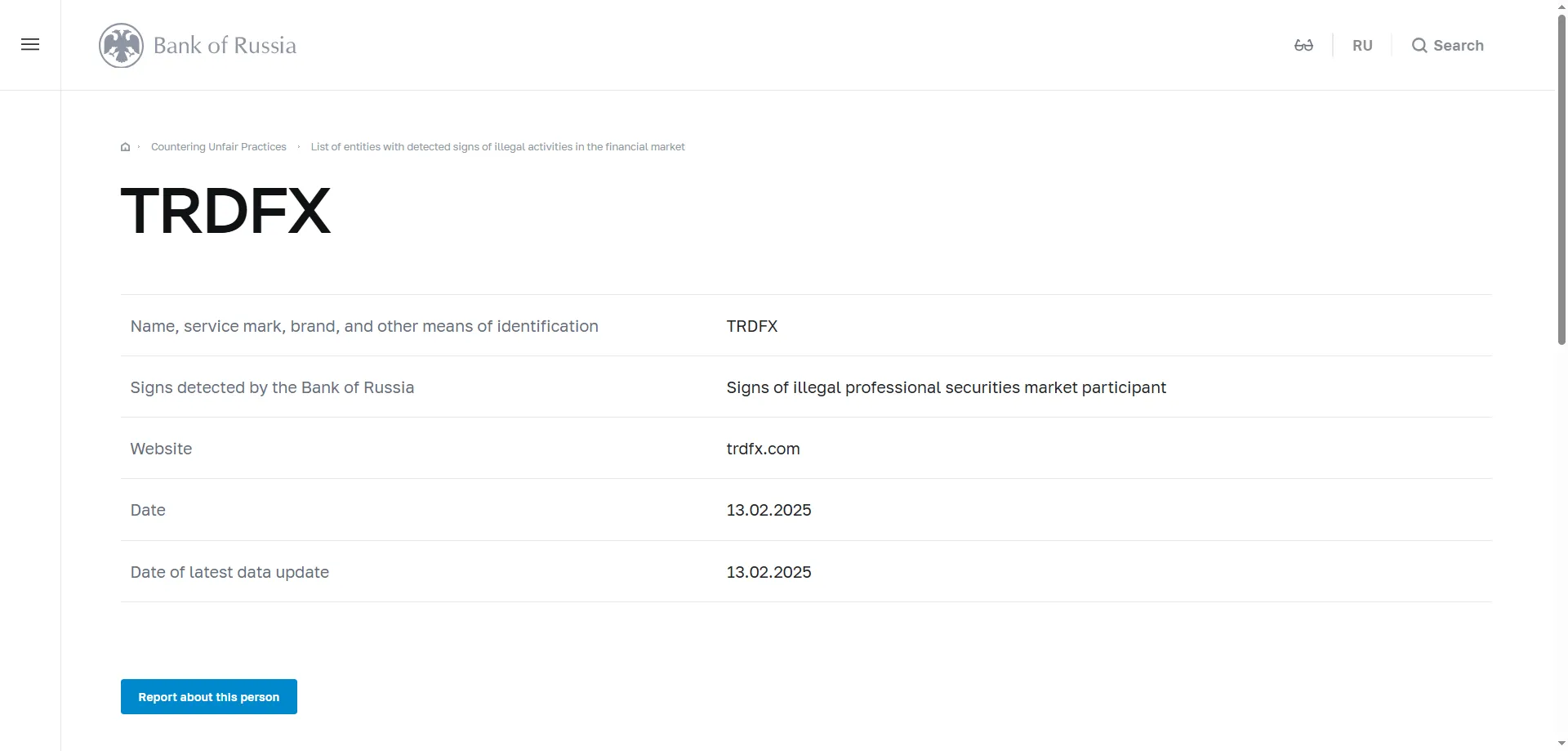The height and width of the screenshot is (751, 1568).
Task: Click the Report about this person button
Action: 209,697
